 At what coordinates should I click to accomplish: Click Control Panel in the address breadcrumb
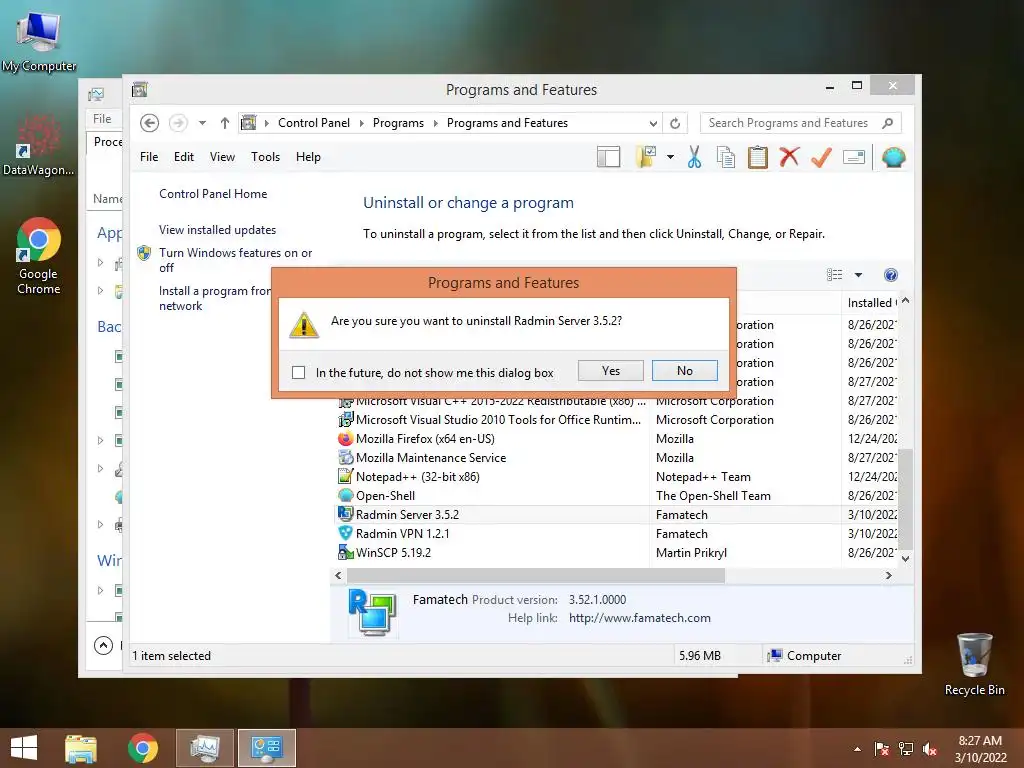313,123
